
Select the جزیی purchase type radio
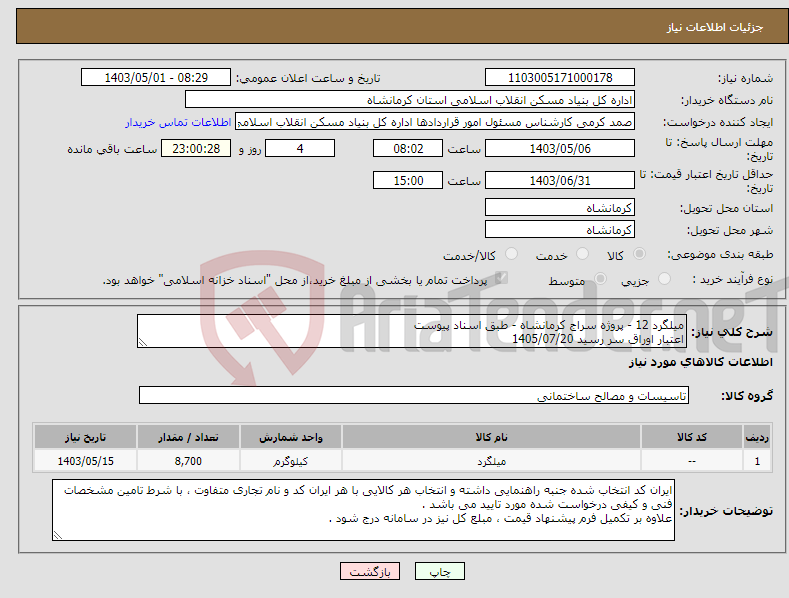(x=664, y=279)
